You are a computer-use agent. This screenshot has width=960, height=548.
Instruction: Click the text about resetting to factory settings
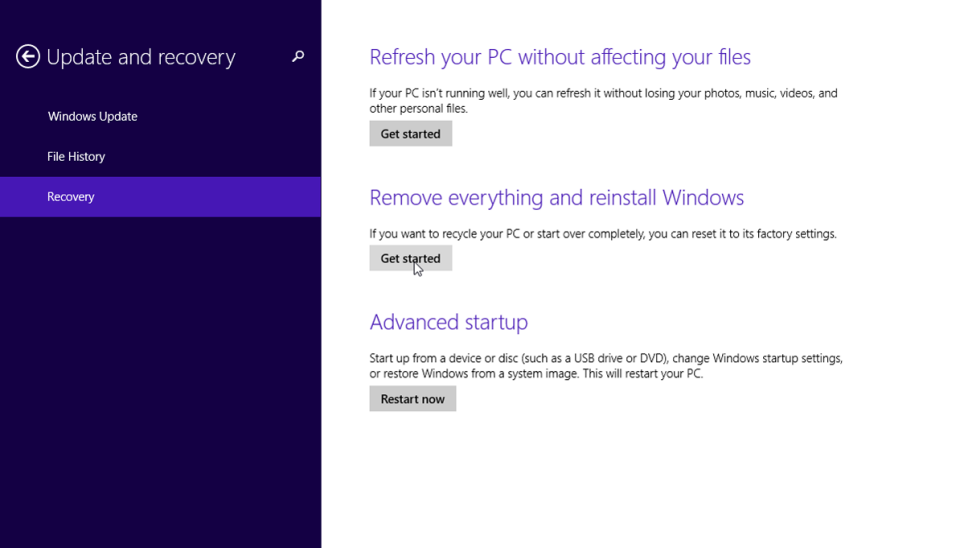tap(602, 234)
